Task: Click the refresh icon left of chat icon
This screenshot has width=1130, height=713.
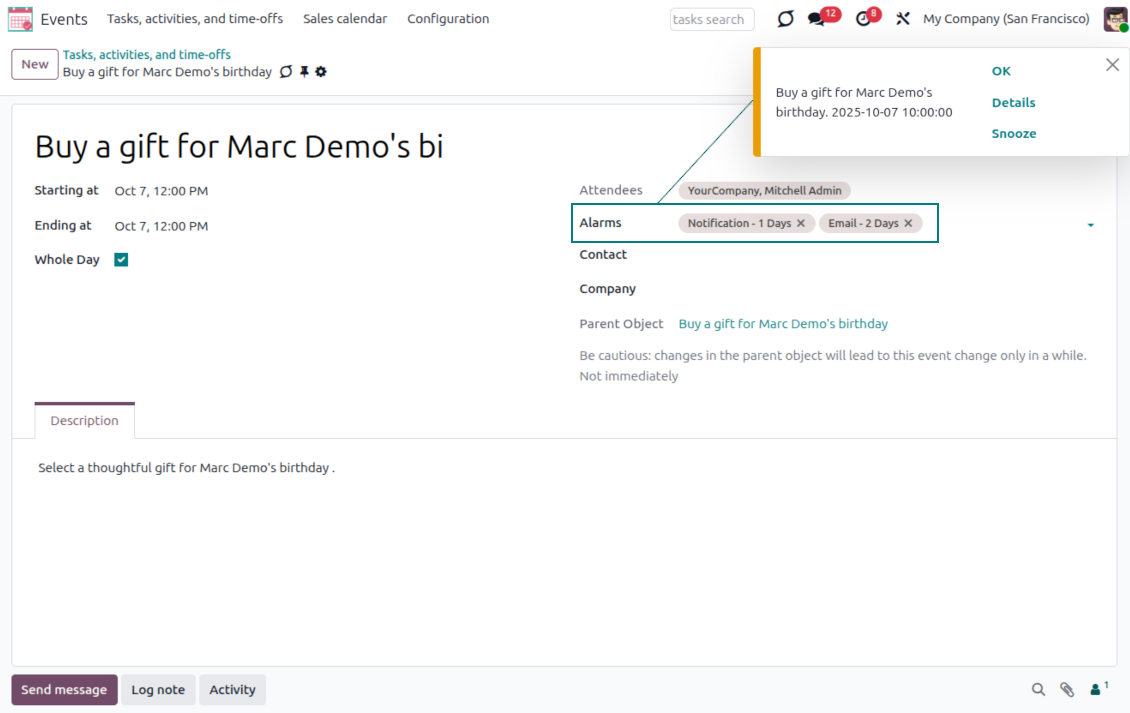Action: pos(786,19)
